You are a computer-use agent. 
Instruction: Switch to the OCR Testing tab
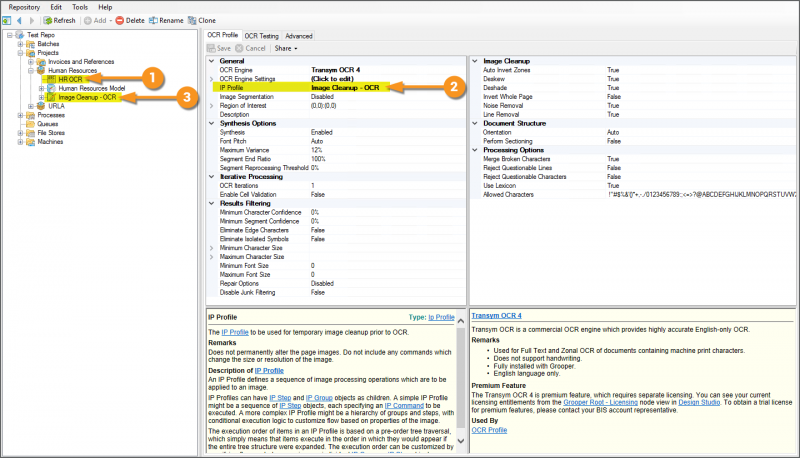tap(262, 35)
